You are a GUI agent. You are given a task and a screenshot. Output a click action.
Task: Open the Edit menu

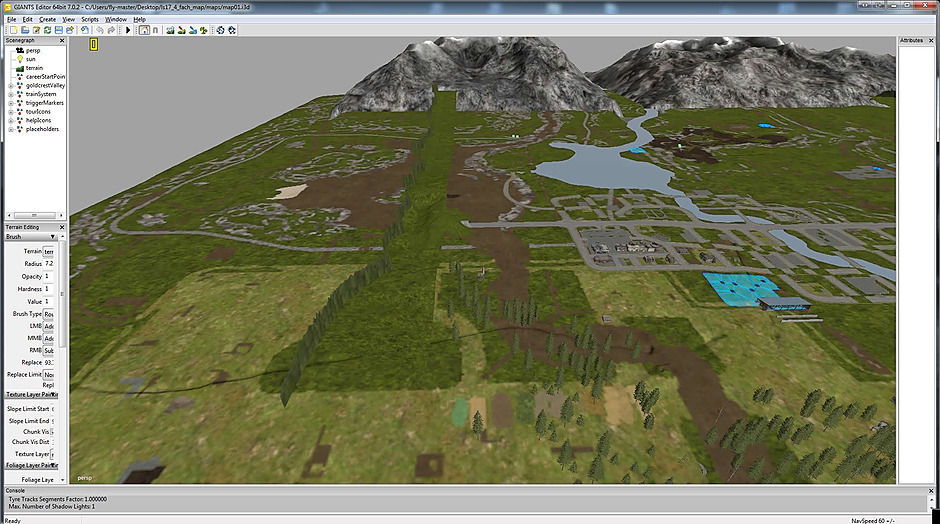(x=28, y=19)
